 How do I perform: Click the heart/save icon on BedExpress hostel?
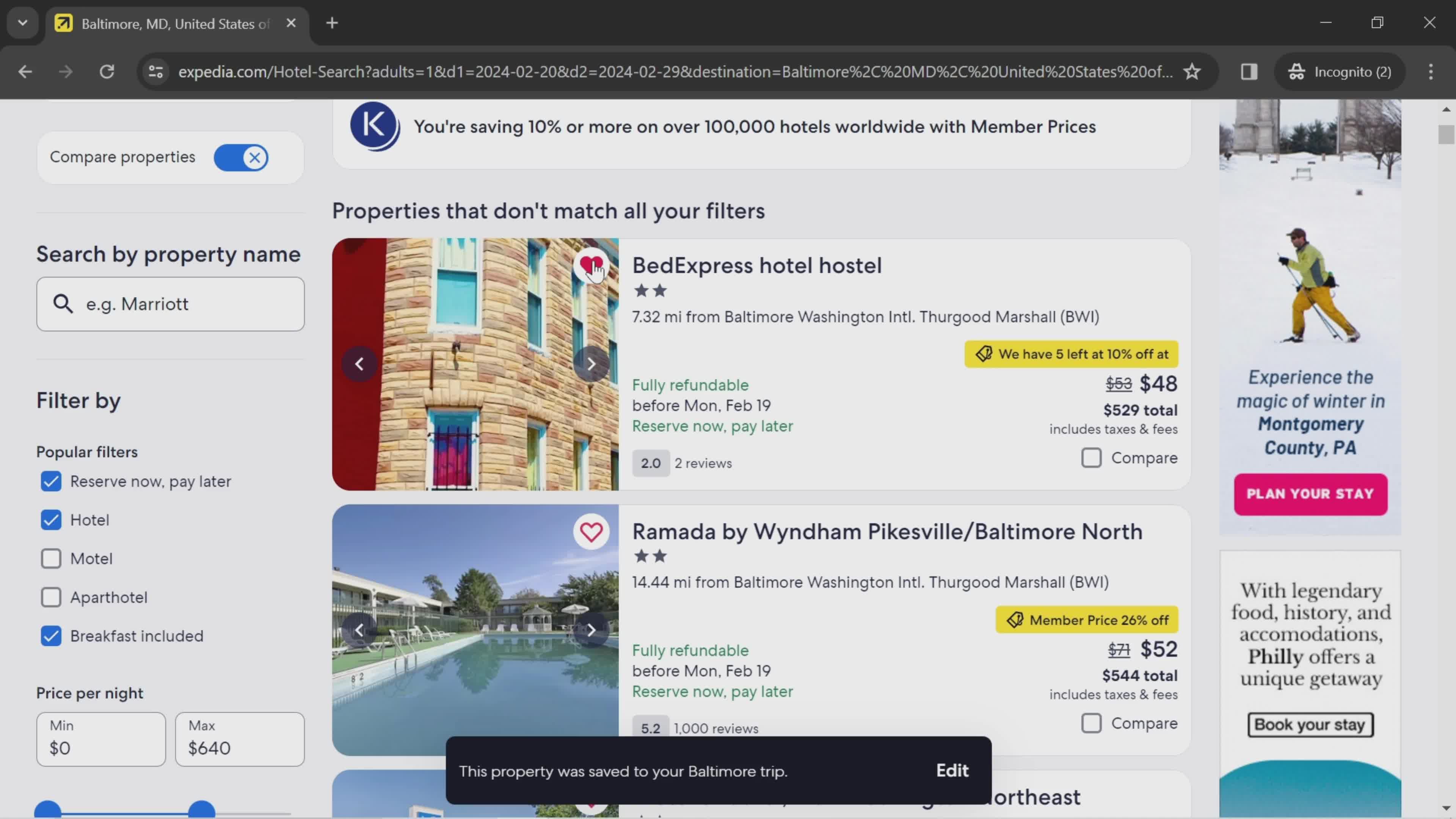(591, 265)
